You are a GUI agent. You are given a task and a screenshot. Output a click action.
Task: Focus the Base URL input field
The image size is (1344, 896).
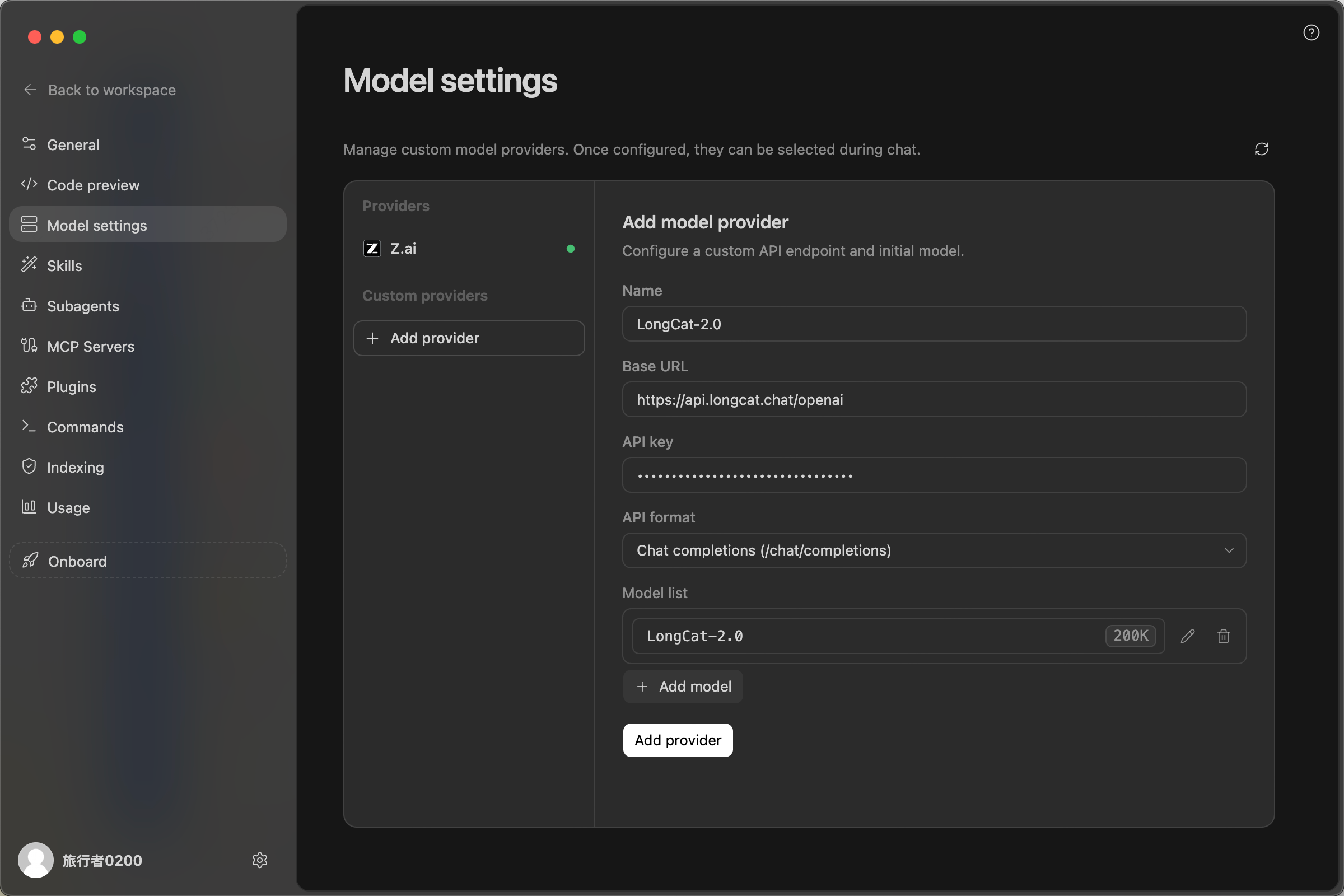click(934, 399)
